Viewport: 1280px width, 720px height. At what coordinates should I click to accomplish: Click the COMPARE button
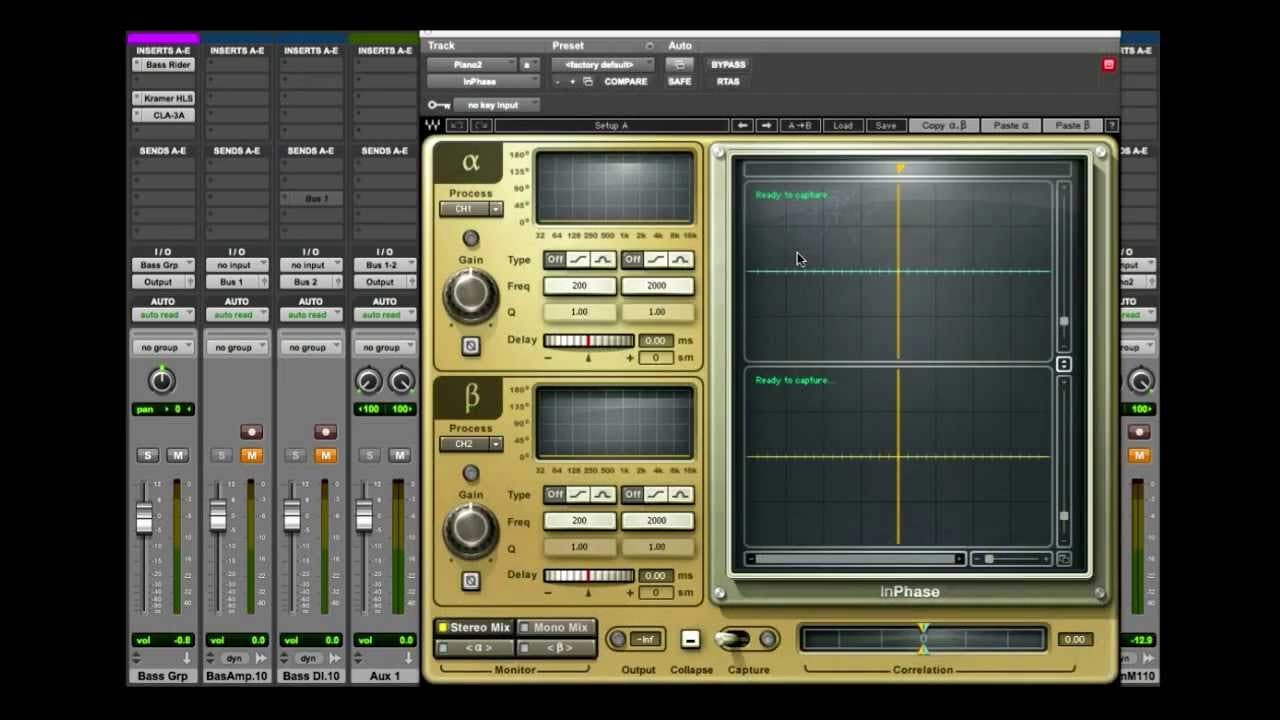pos(625,82)
